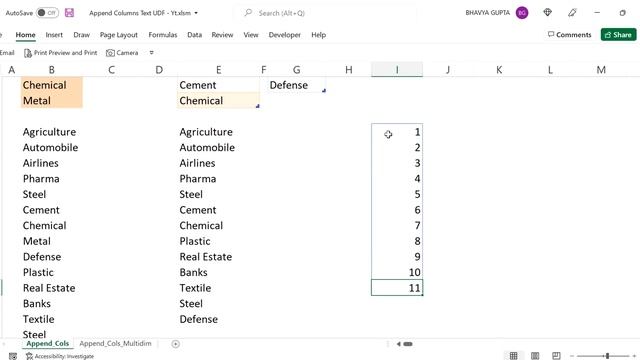
Task: Select the highlighted Chemical cell in column E
Action: tap(218, 100)
